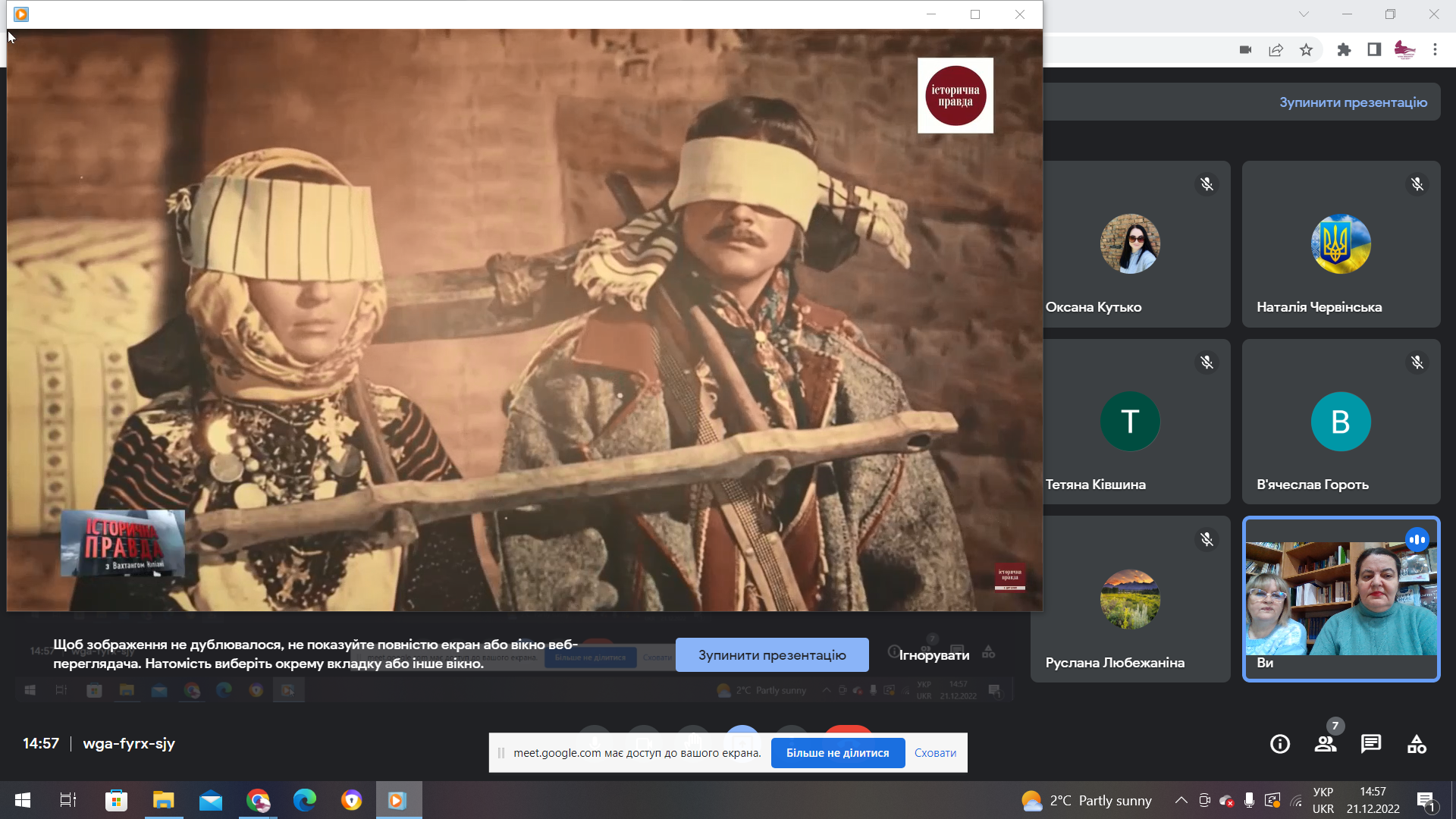Viewport: 1456px width, 819px height.
Task: Click Більше не ділитися button
Action: coord(837,753)
